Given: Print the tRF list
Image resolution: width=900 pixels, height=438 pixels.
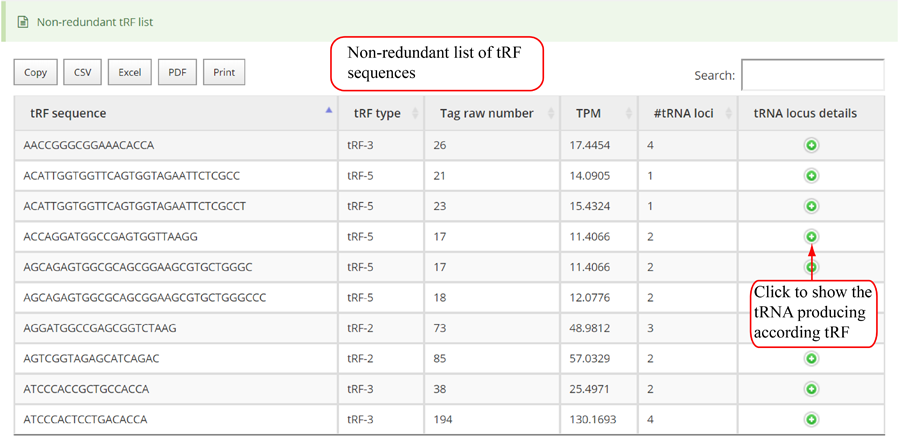Looking at the screenshot, I should pyautogui.click(x=224, y=72).
